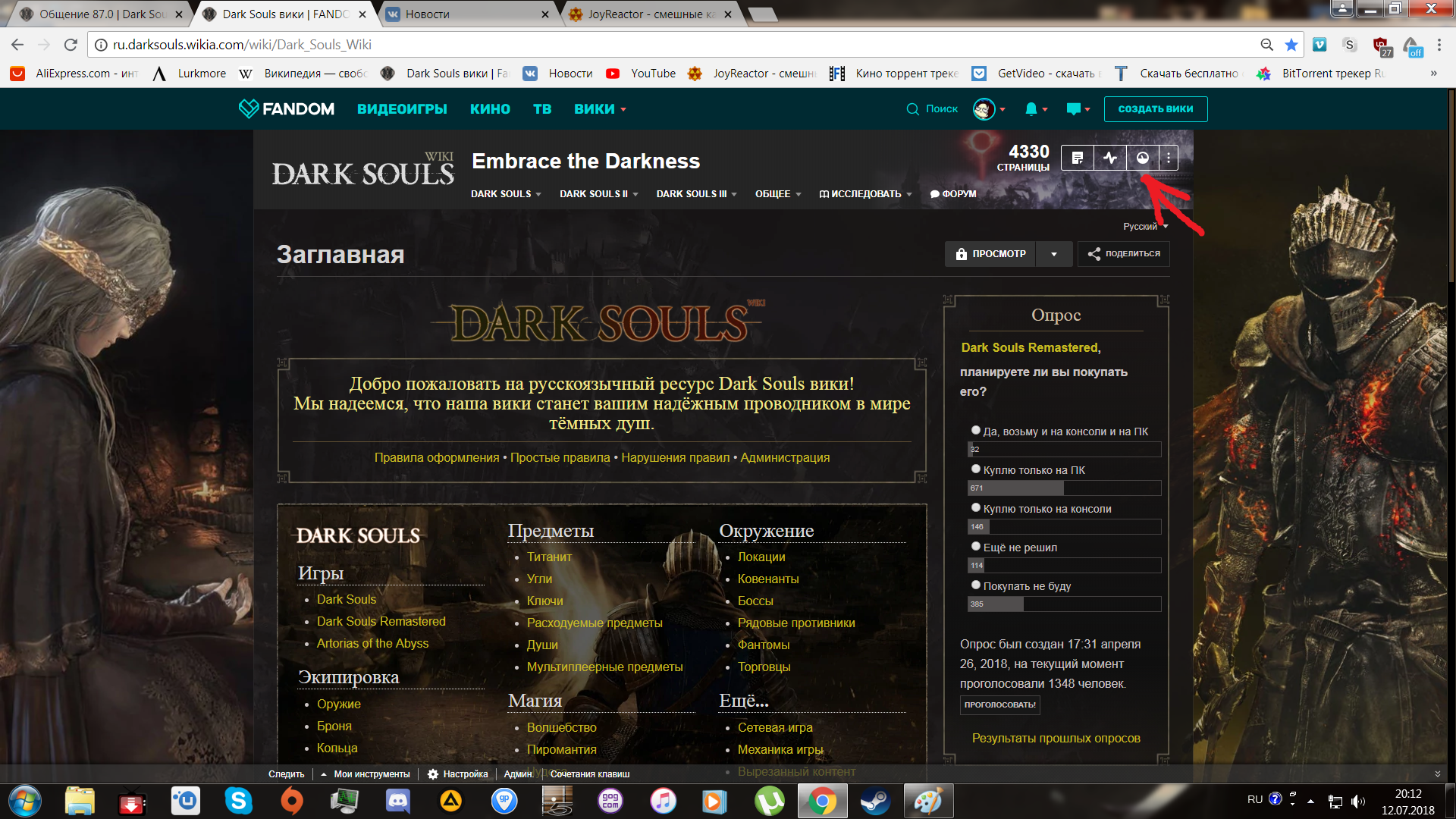Screen dimensions: 1456x819
Task: Open Chrome three-dot menu
Action: 1439,45
